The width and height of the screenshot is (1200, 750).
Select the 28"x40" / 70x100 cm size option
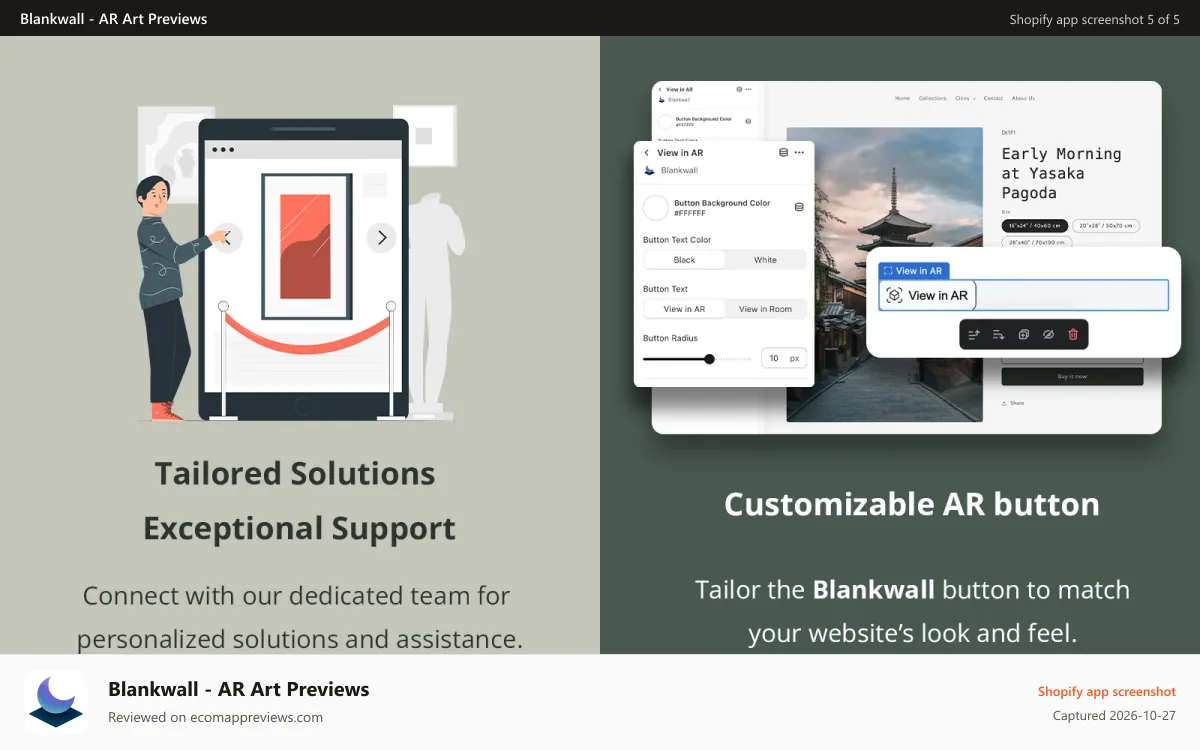coord(1037,242)
